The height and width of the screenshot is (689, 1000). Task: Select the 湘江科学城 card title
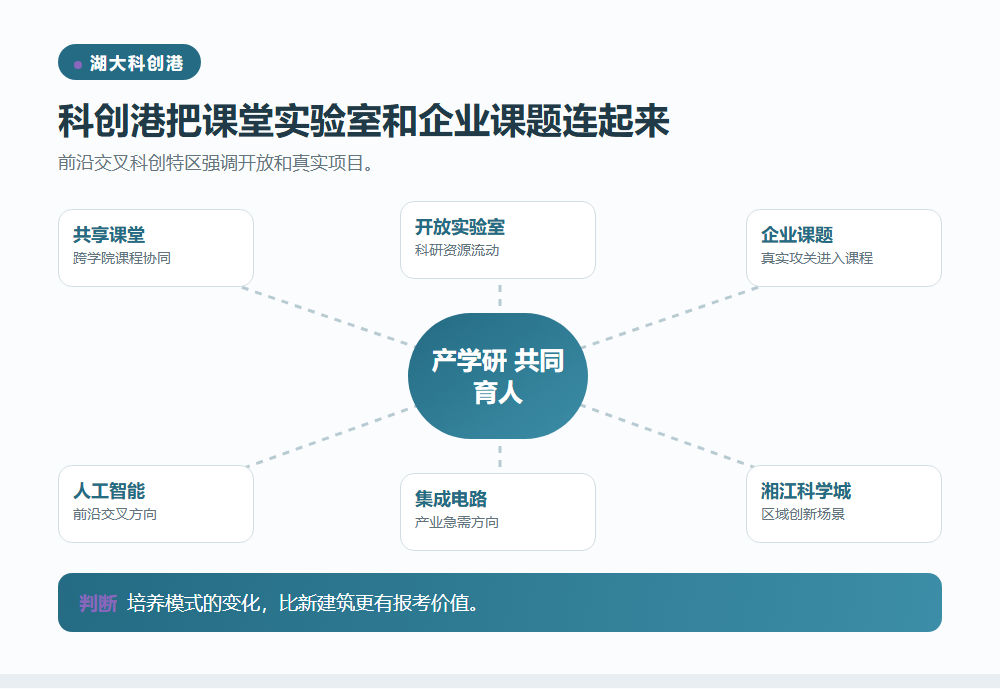[805, 491]
